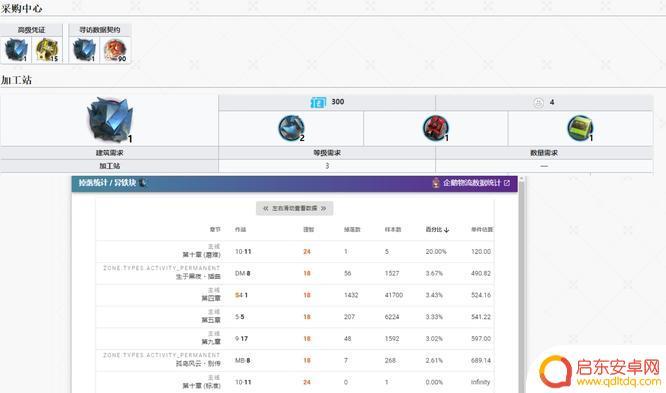The width and height of the screenshot is (666, 393).
Task: Click the 掉落数 column header
Action: coord(352,229)
